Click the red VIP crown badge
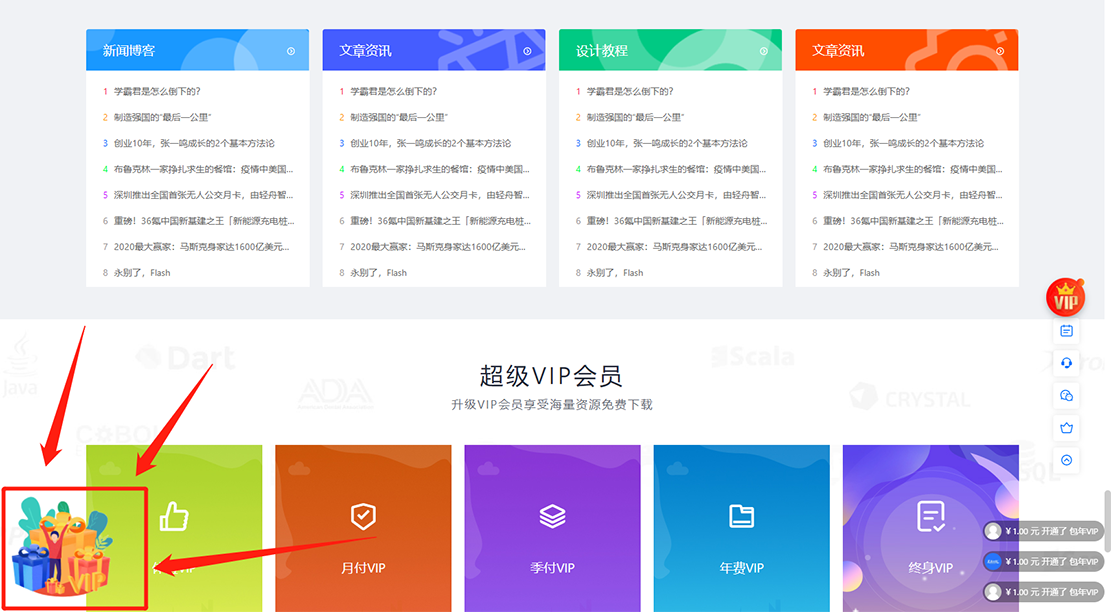The width and height of the screenshot is (1111, 612). click(1066, 298)
